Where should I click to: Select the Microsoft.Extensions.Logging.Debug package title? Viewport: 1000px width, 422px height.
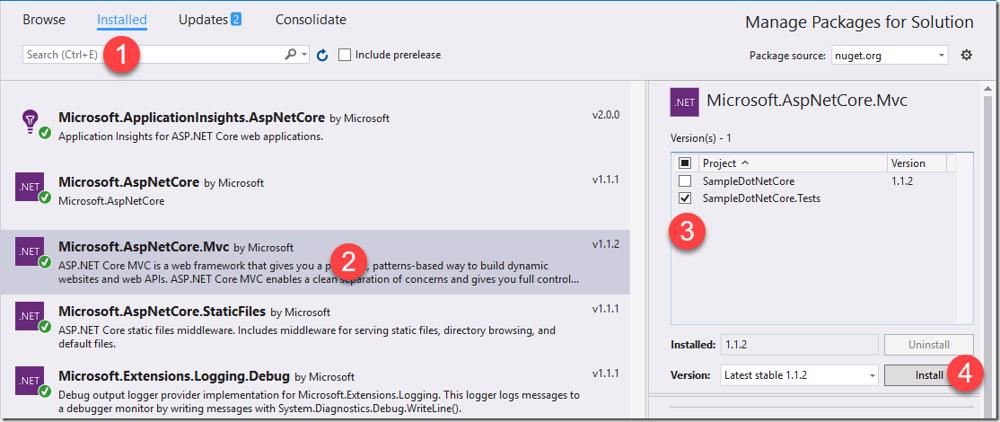174,376
